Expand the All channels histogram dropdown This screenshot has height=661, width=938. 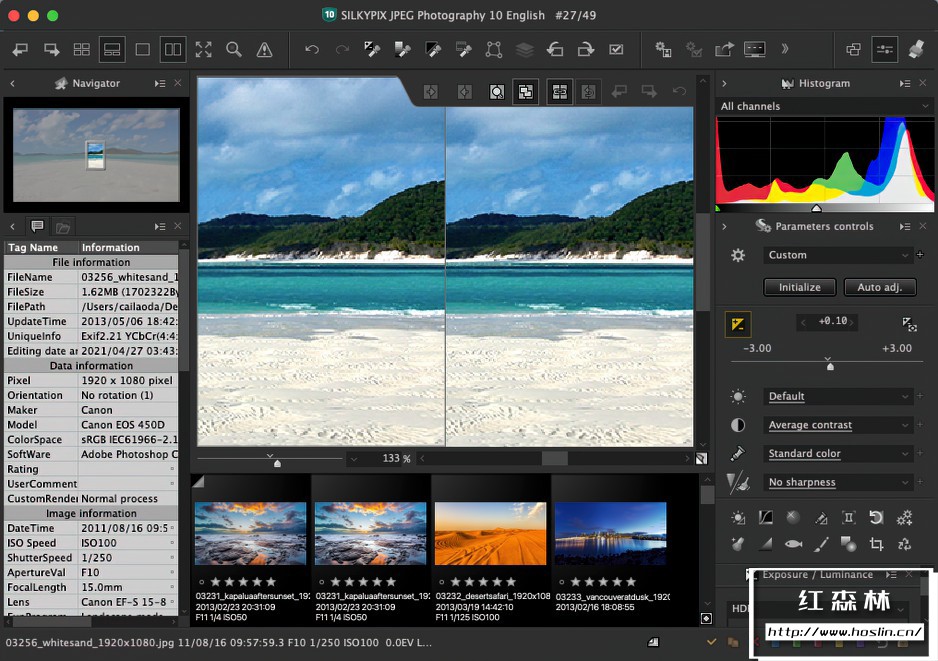click(x=824, y=106)
